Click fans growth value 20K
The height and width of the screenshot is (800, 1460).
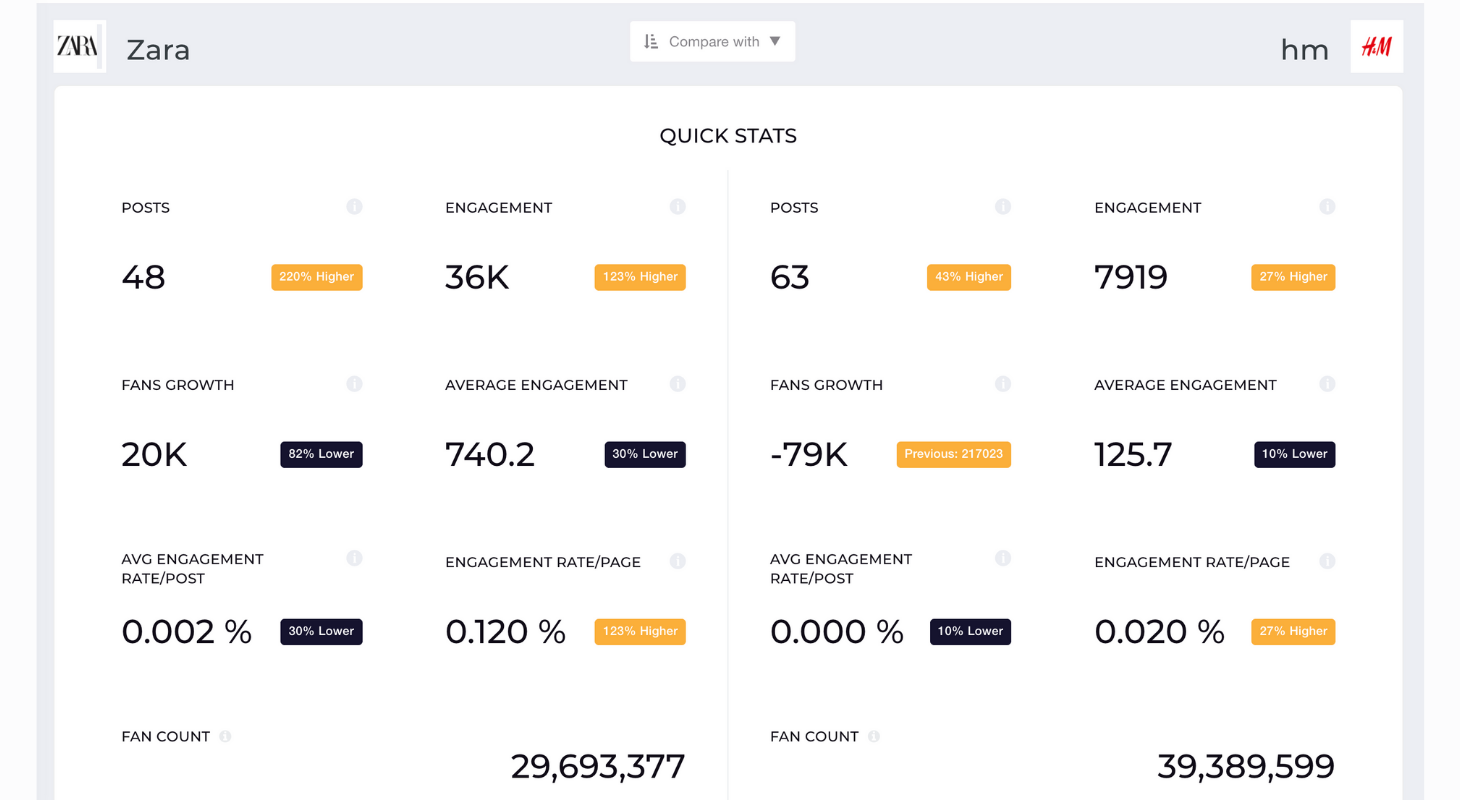pos(154,455)
